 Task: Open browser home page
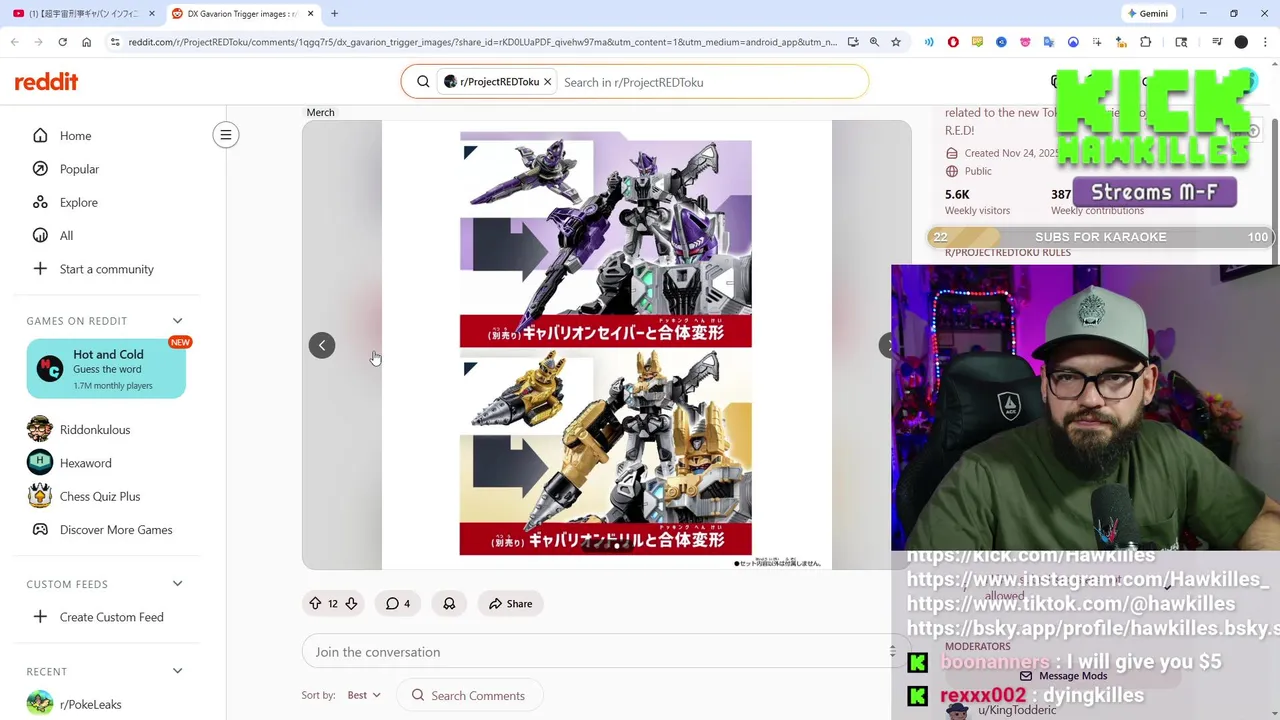pyautogui.click(x=86, y=42)
